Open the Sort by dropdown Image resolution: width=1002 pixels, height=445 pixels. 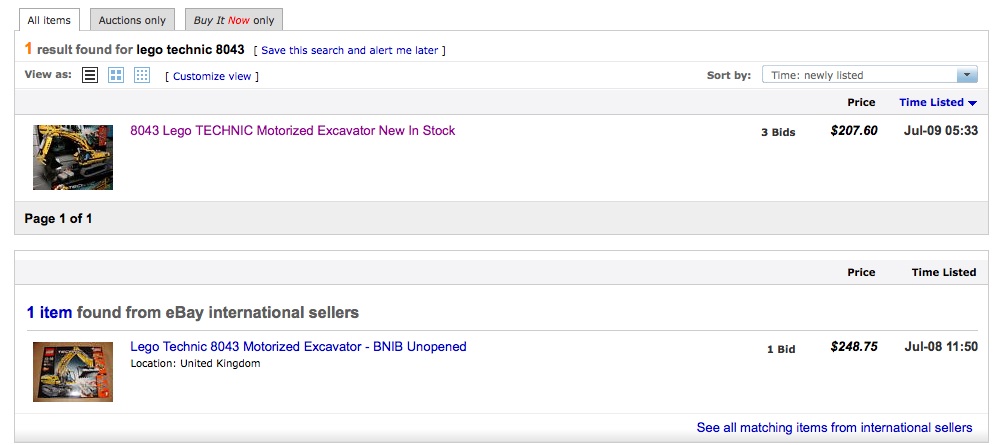(x=869, y=75)
